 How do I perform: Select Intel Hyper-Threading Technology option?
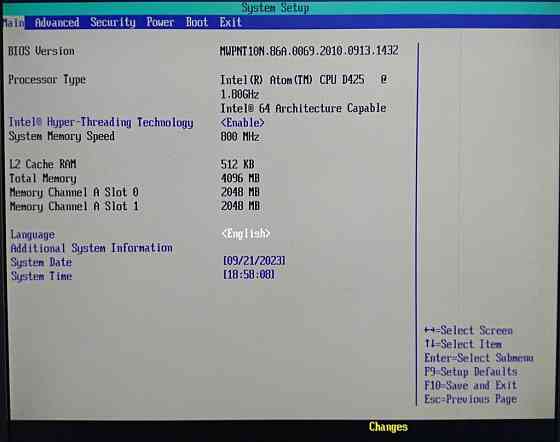tap(101, 122)
